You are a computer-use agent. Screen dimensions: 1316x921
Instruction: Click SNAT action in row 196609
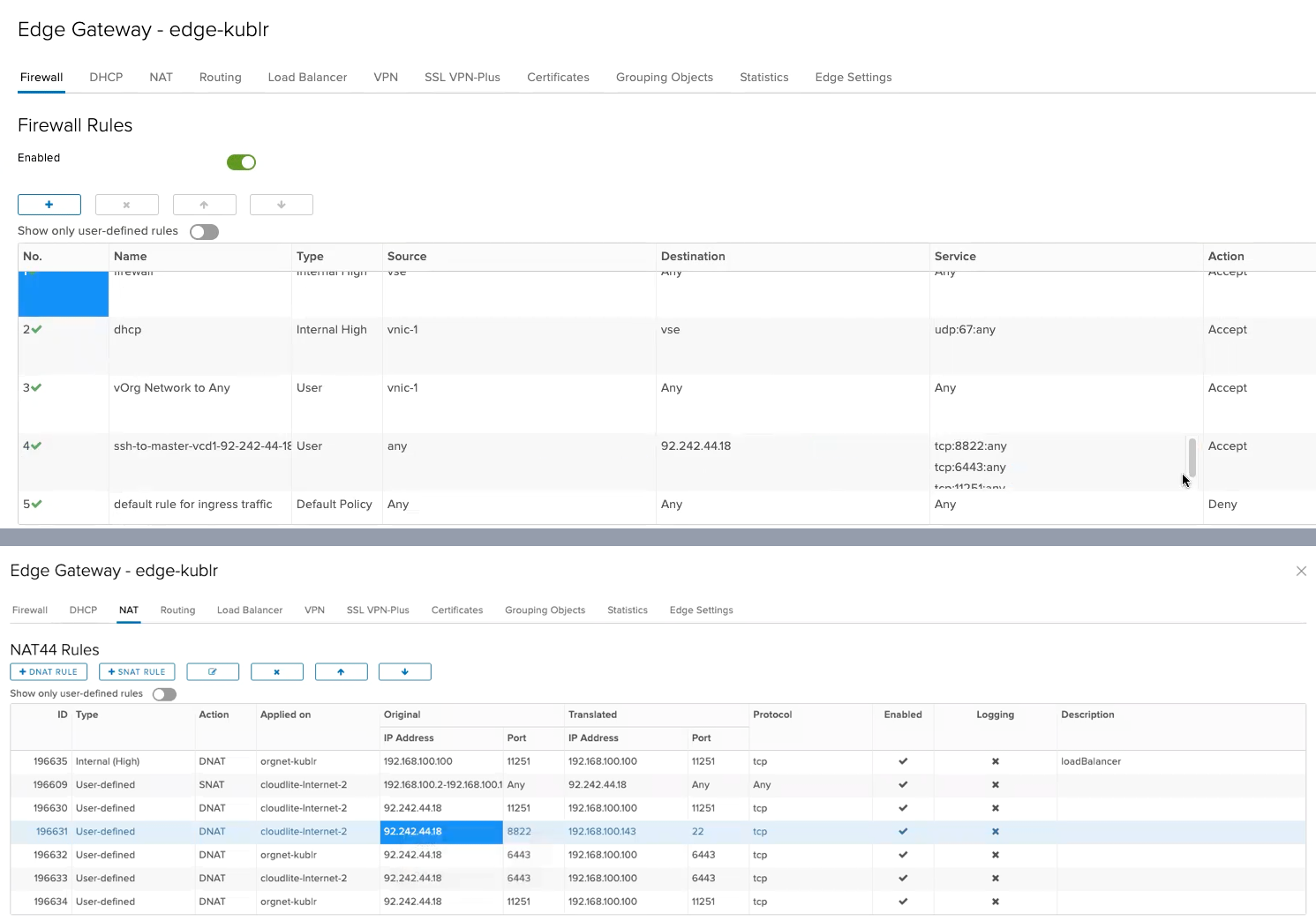[212, 785]
